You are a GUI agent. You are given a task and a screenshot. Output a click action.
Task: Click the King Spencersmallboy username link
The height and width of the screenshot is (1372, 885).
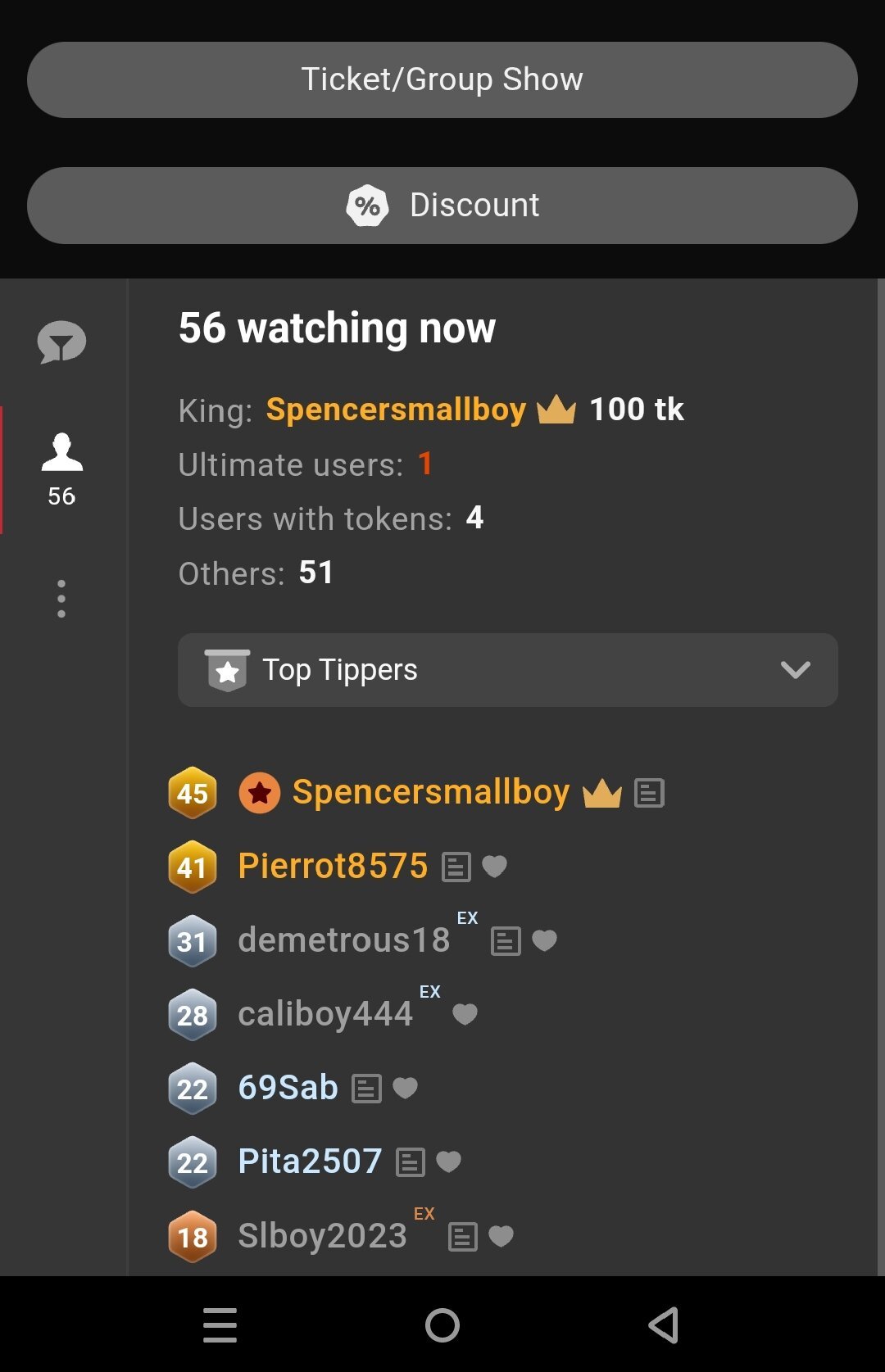396,410
